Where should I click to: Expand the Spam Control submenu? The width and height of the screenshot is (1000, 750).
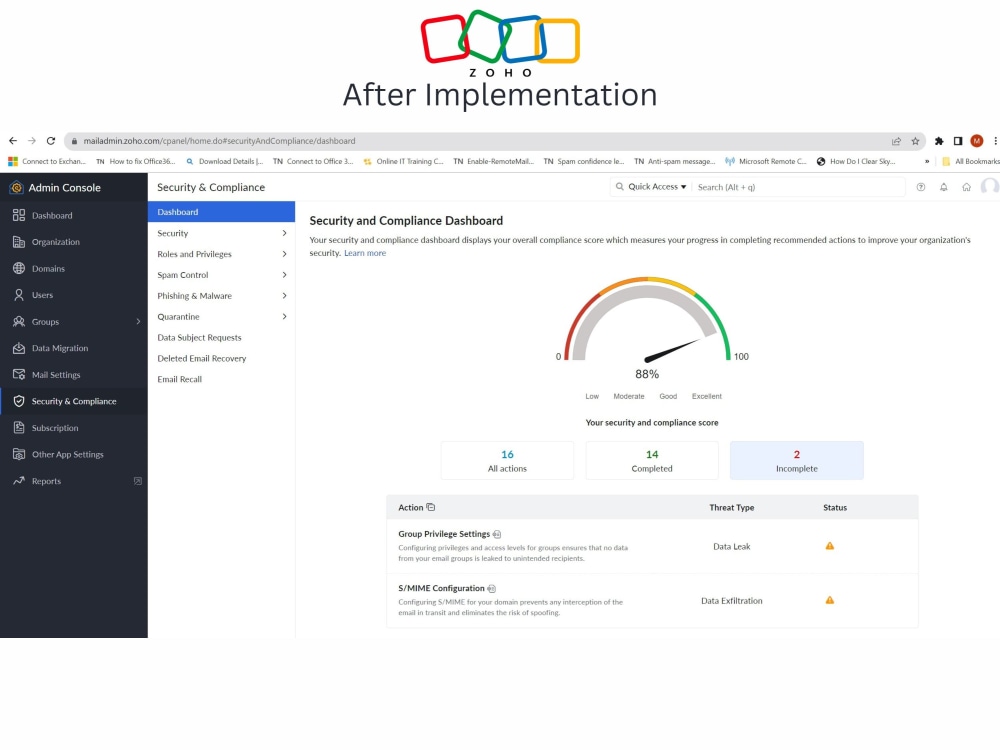182,275
